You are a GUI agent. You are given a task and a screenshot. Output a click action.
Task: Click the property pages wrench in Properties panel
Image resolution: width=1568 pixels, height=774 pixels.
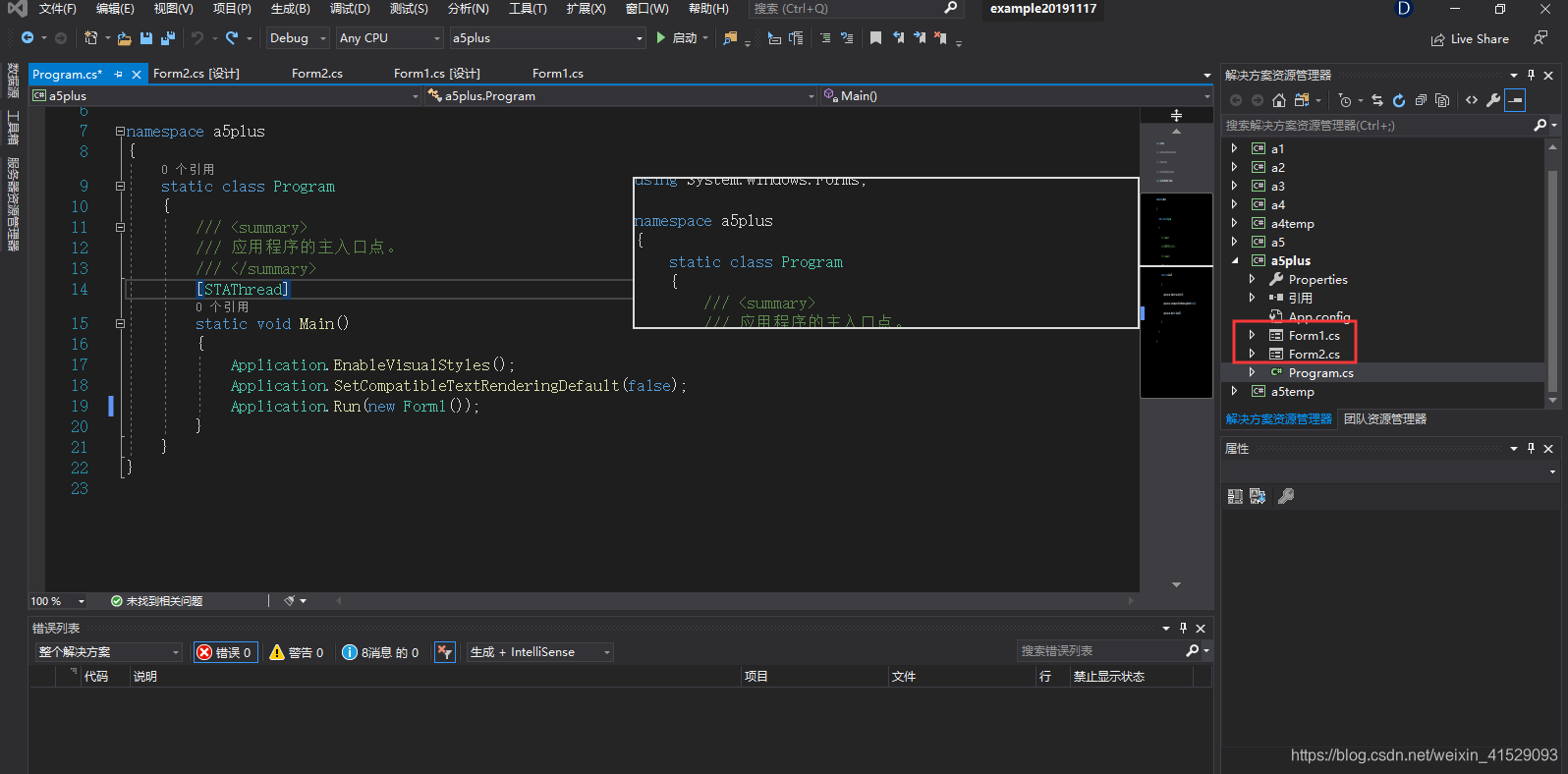pyautogui.click(x=1286, y=497)
